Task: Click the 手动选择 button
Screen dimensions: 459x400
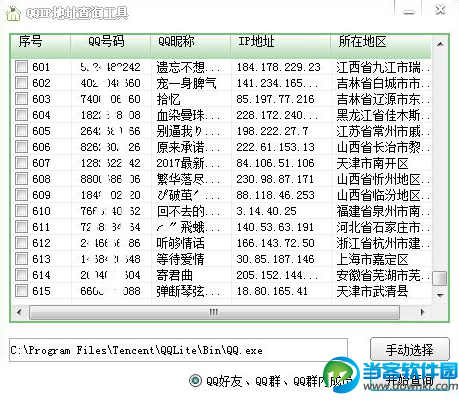Action: coord(410,350)
